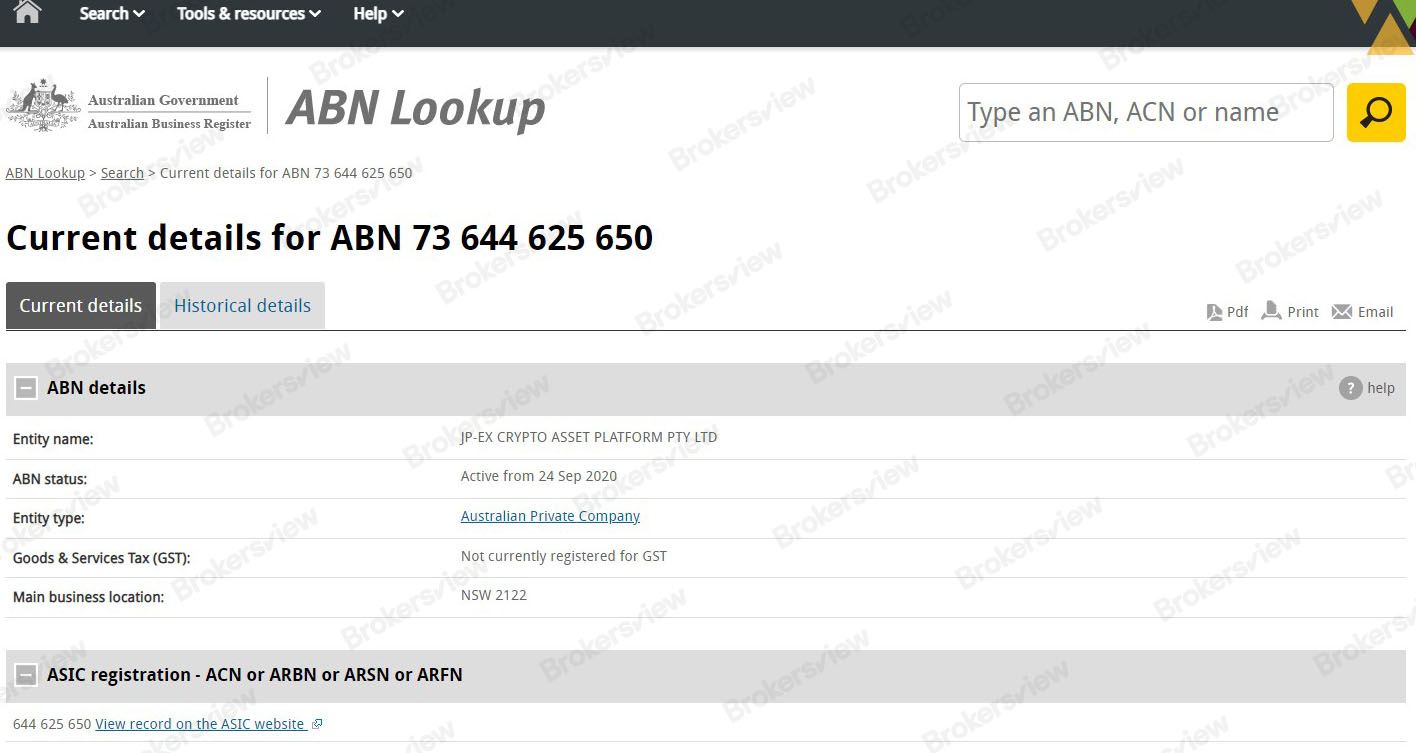Open the Search dropdown menu
1416x753 pixels.
[110, 13]
